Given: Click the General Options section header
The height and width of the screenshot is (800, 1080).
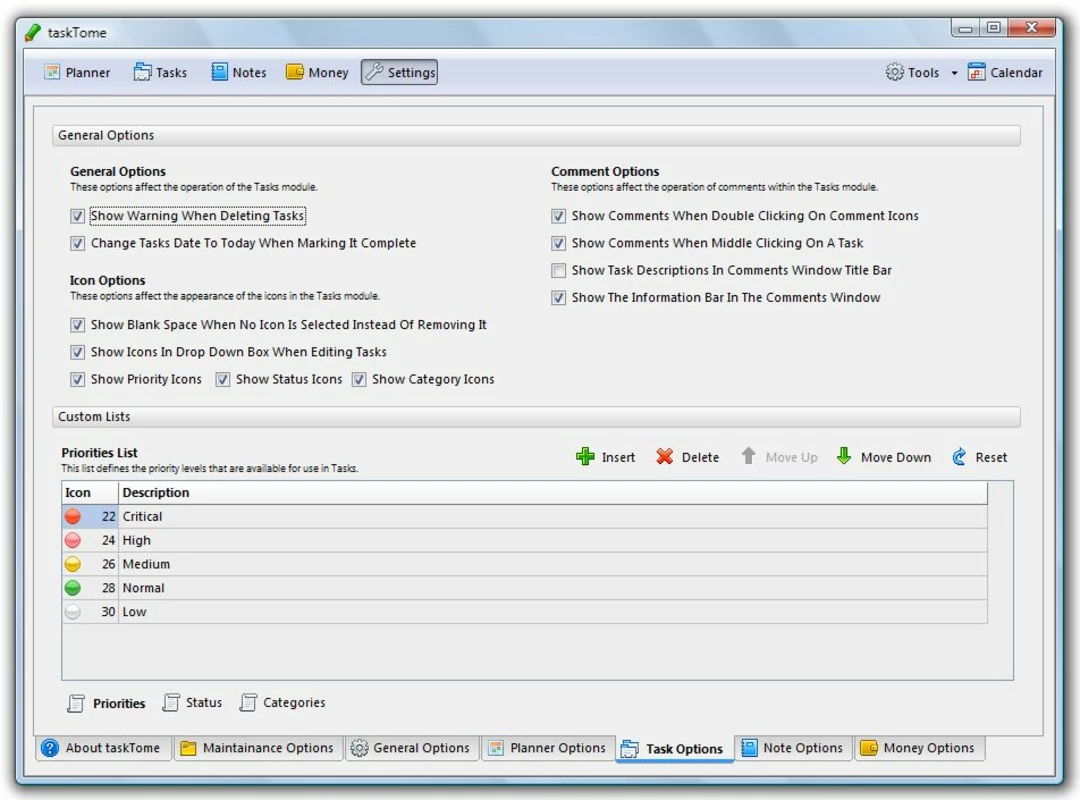Looking at the screenshot, I should 536,136.
